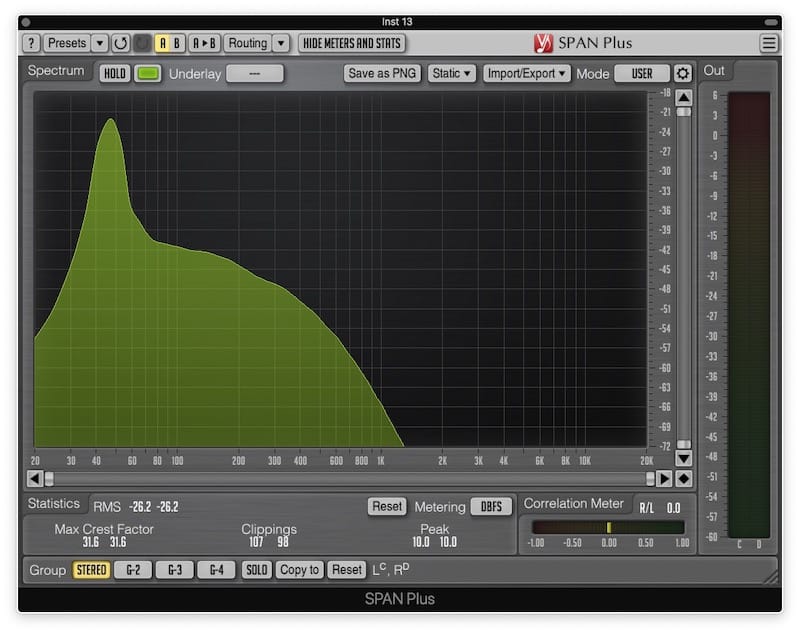The height and width of the screenshot is (633, 800).
Task: Click the vertical range scrollbar top handle
Action: tap(684, 111)
